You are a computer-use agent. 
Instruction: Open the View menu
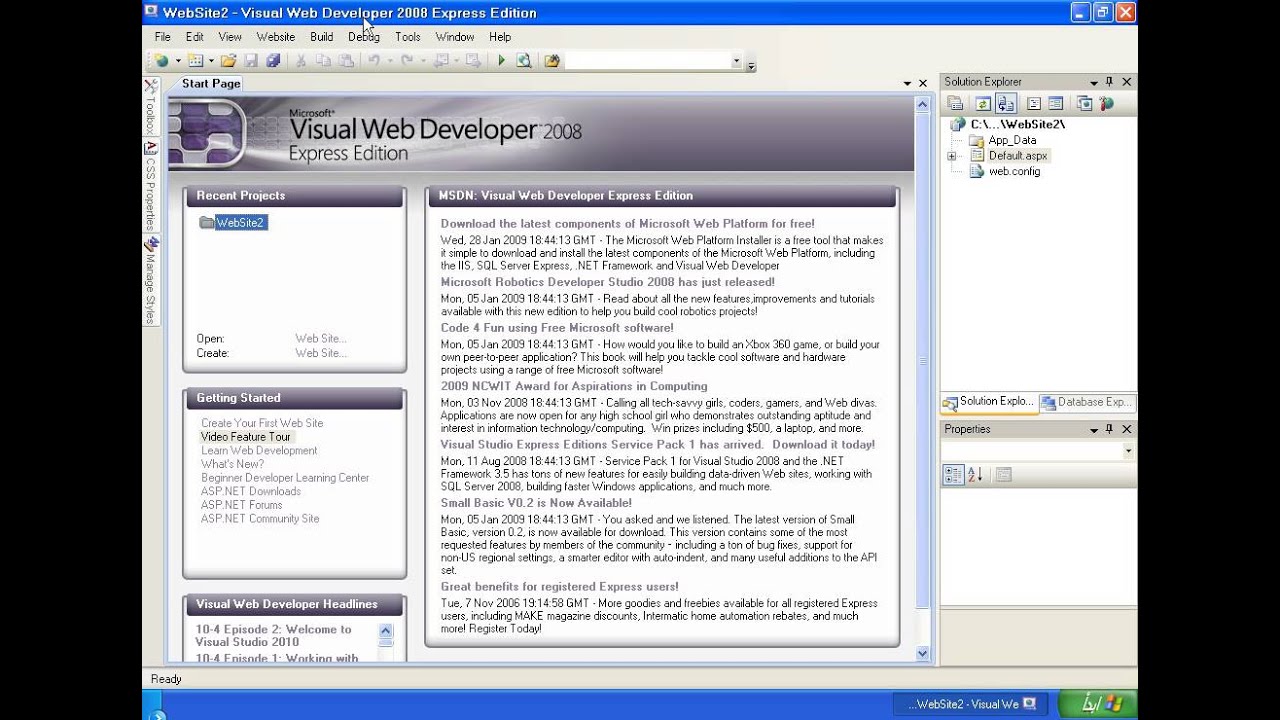(230, 37)
